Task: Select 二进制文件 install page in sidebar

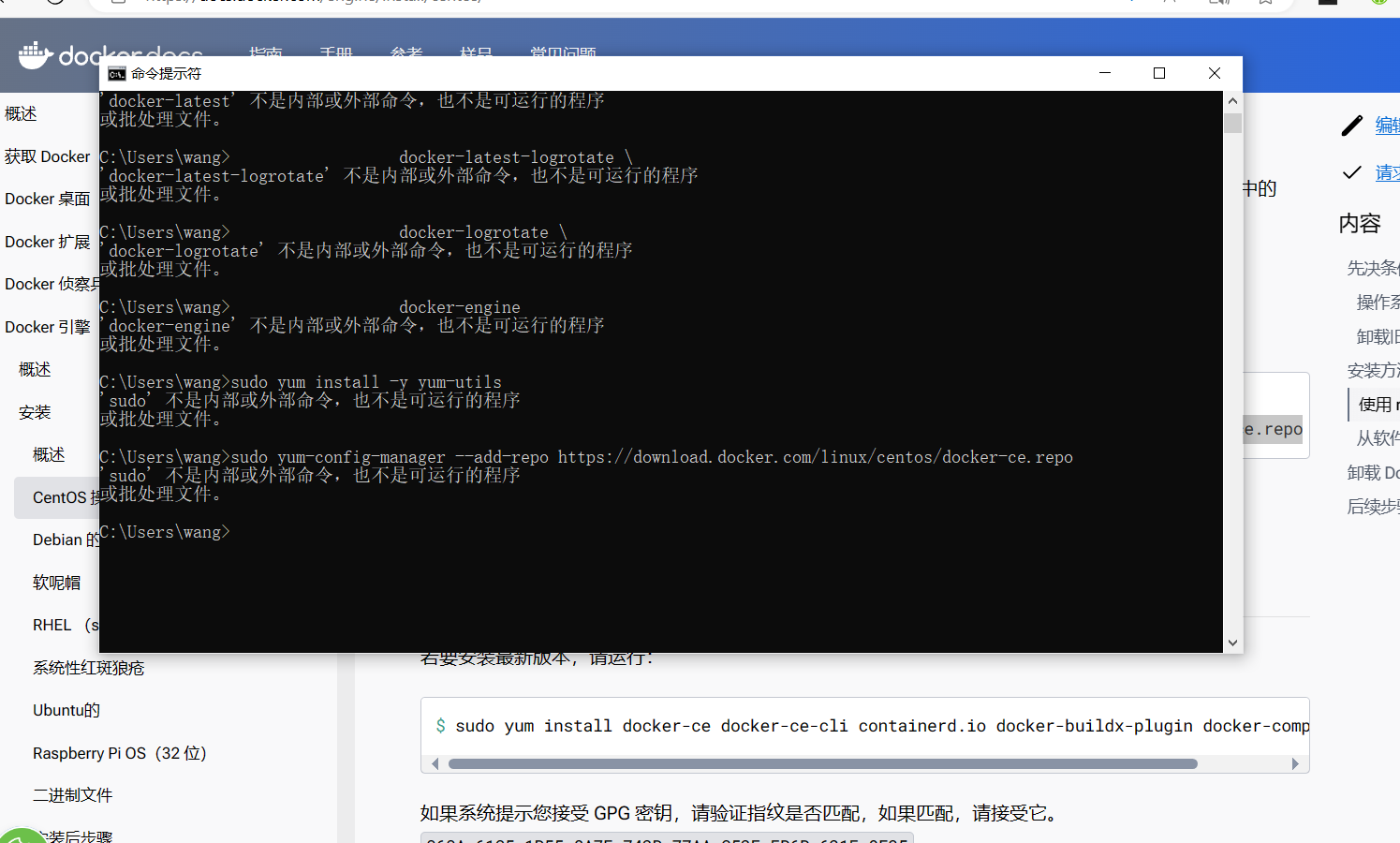Action: click(x=73, y=795)
